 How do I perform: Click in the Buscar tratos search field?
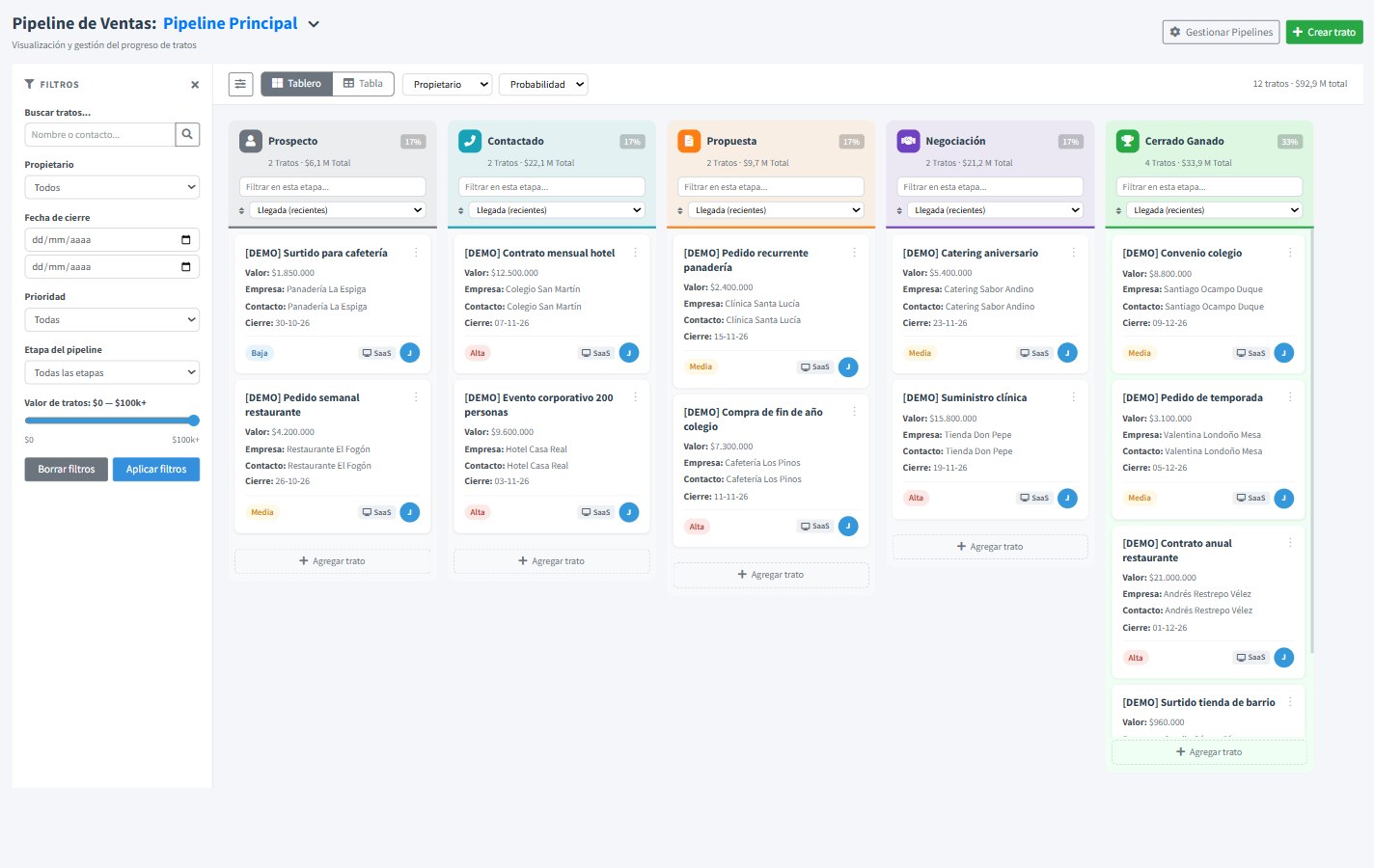[100, 134]
